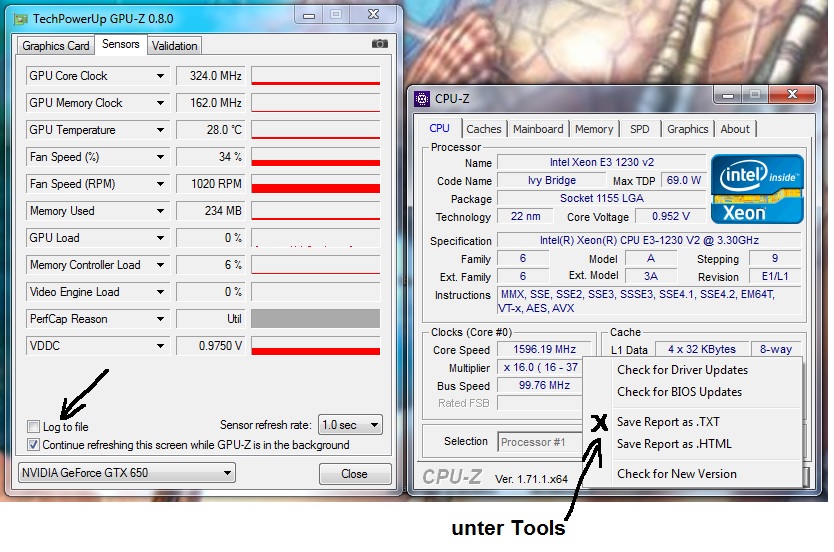Choose Save Report as .HTML
834x552 pixels.
pyautogui.click(x=674, y=444)
